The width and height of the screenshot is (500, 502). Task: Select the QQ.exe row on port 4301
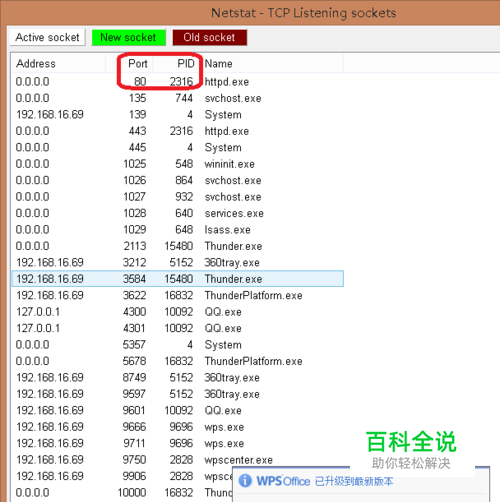pos(178,328)
